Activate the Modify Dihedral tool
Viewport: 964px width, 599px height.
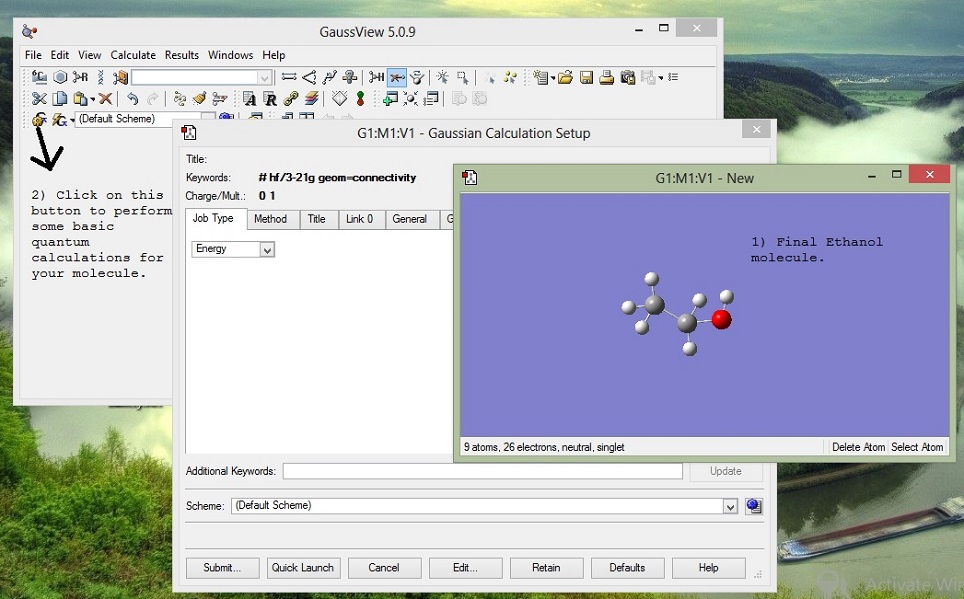330,77
